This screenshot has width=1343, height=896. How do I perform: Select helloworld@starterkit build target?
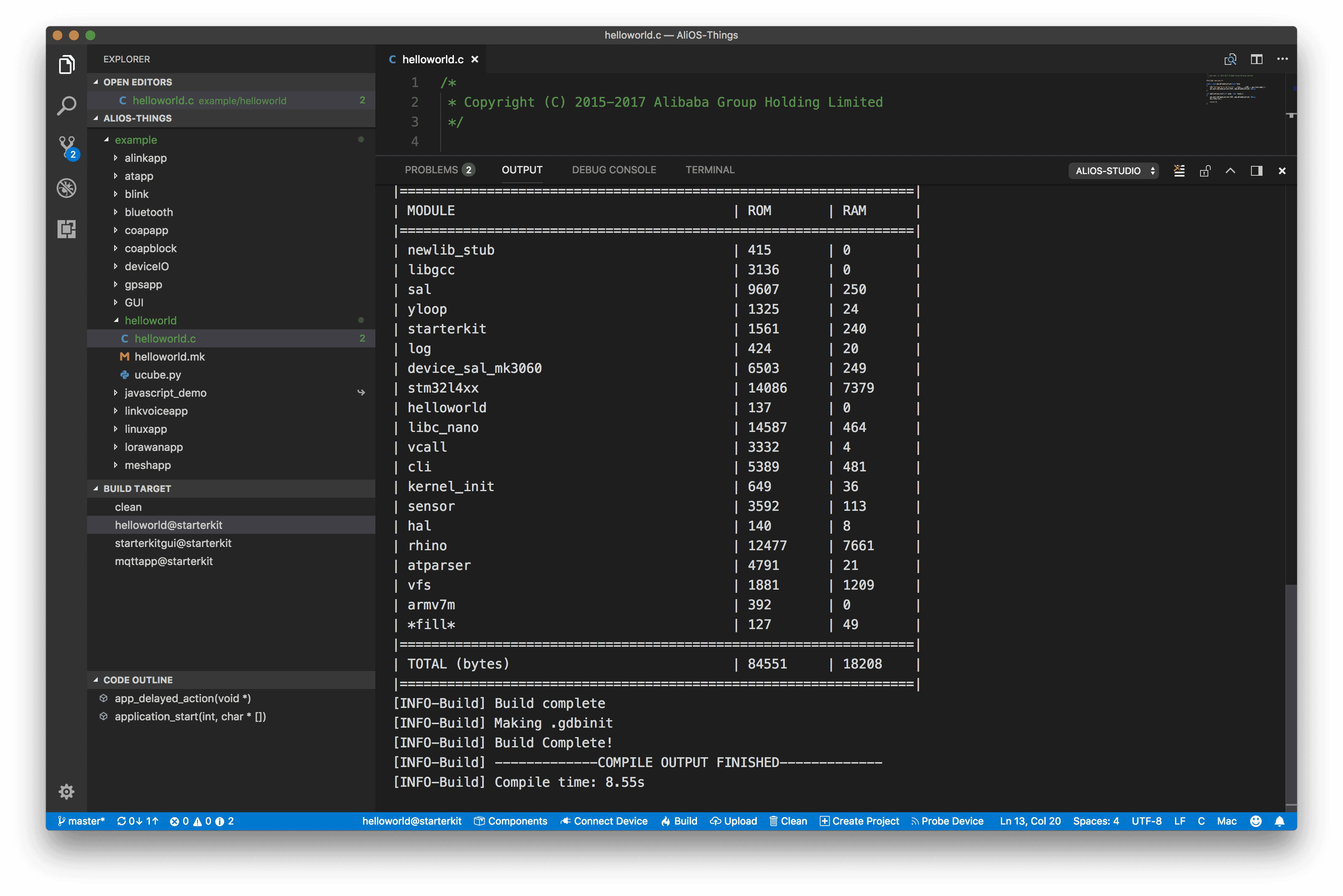(169, 524)
